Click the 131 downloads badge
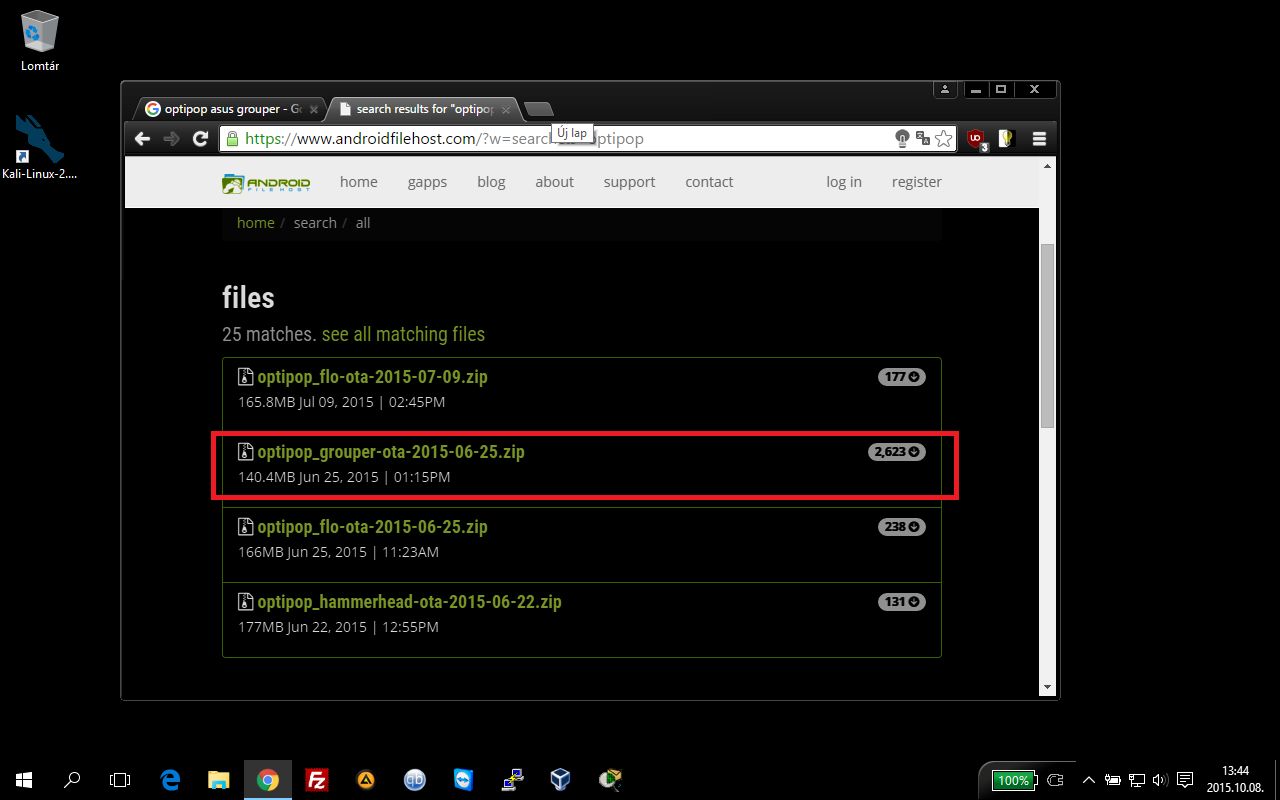Screen dimensions: 1280x800 [901, 602]
